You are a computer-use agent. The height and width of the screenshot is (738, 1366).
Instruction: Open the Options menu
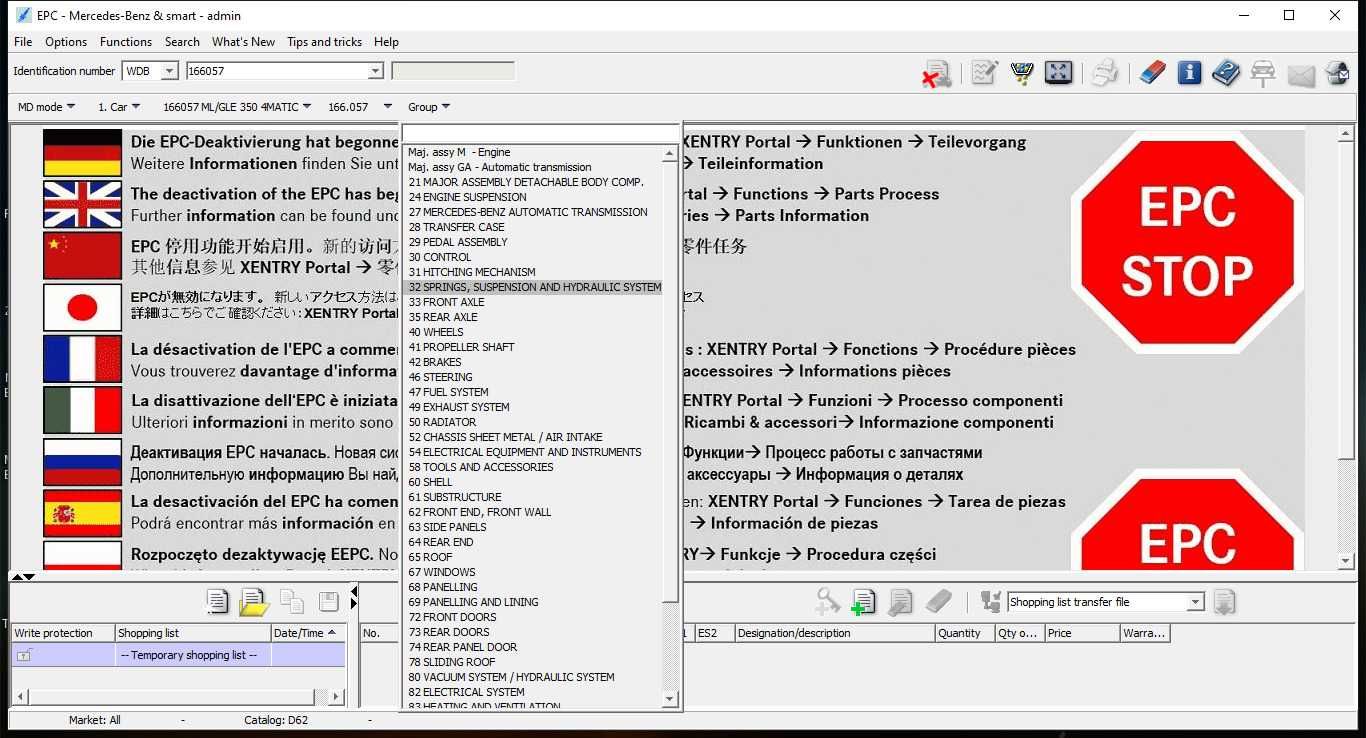[x=66, y=42]
